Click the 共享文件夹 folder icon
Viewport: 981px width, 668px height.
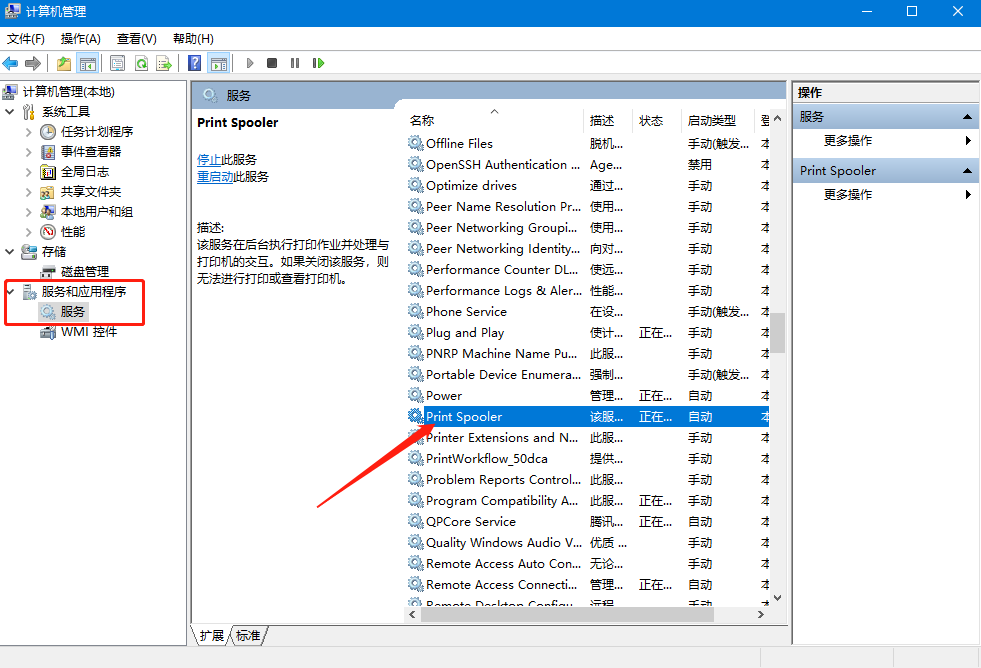[48, 192]
